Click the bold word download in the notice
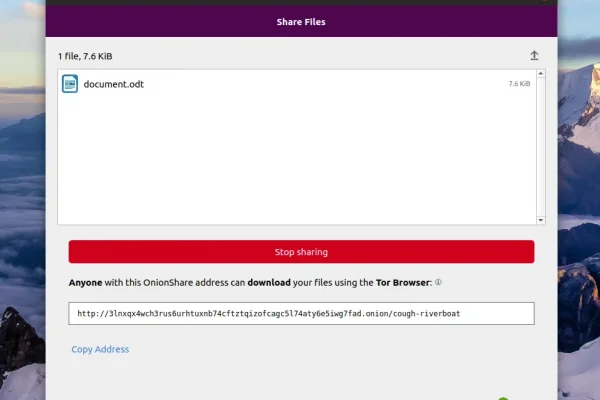Image resolution: width=600 pixels, height=400 pixels. [269, 282]
